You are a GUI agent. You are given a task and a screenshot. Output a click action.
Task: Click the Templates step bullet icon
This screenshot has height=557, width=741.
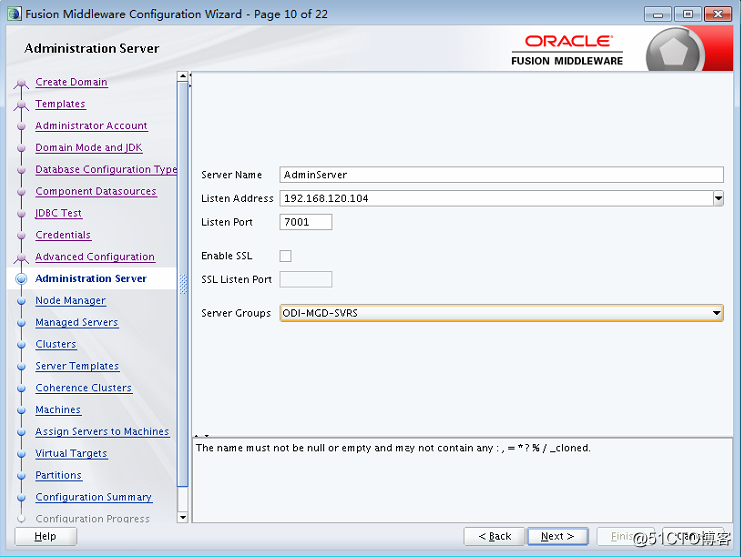(x=21, y=105)
